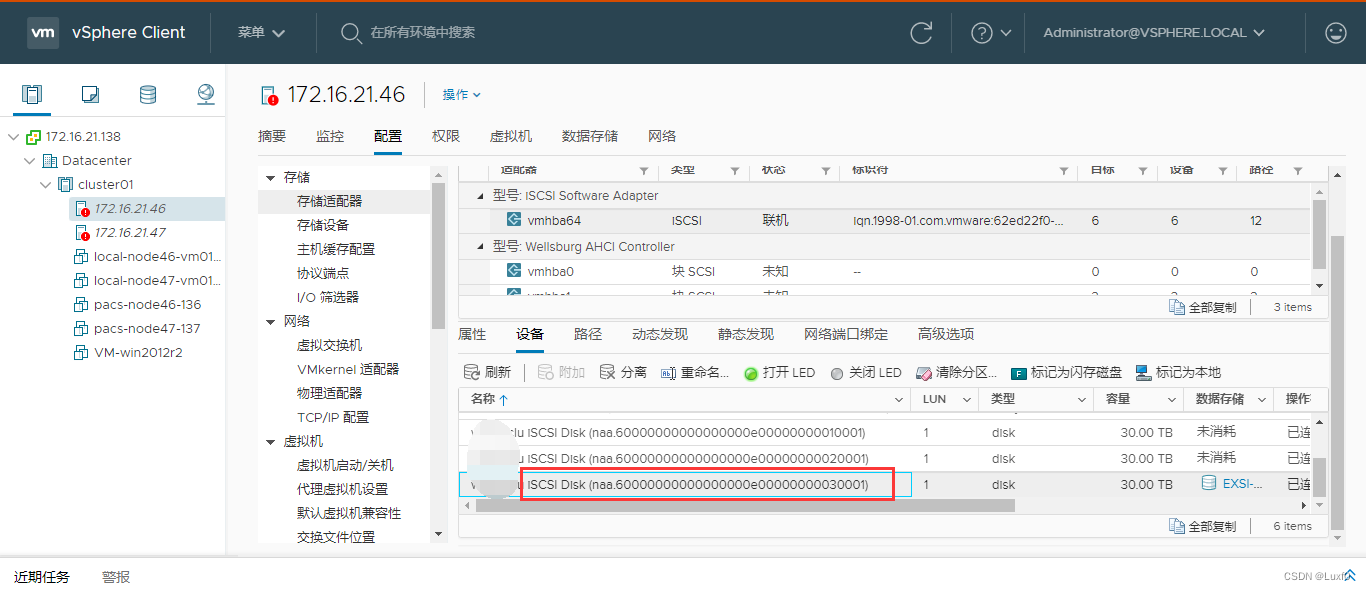Collapse the 存储 section in config menu
This screenshot has height=590, width=1366.
(x=269, y=177)
